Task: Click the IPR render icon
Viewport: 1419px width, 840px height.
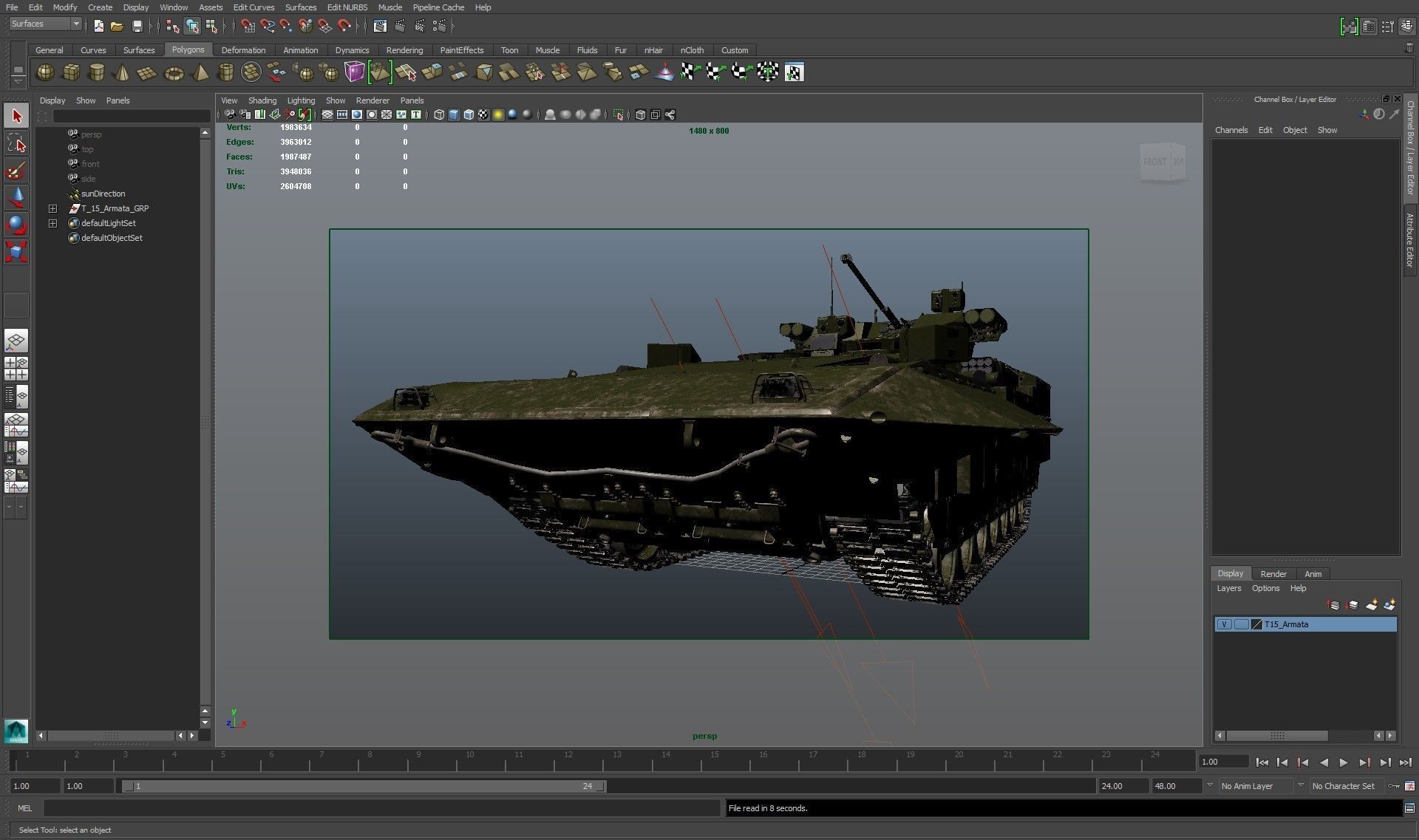Action: tap(420, 26)
